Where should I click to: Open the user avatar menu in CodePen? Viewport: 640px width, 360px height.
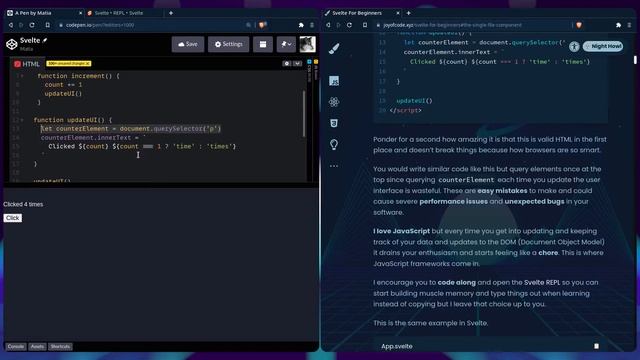(x=307, y=44)
